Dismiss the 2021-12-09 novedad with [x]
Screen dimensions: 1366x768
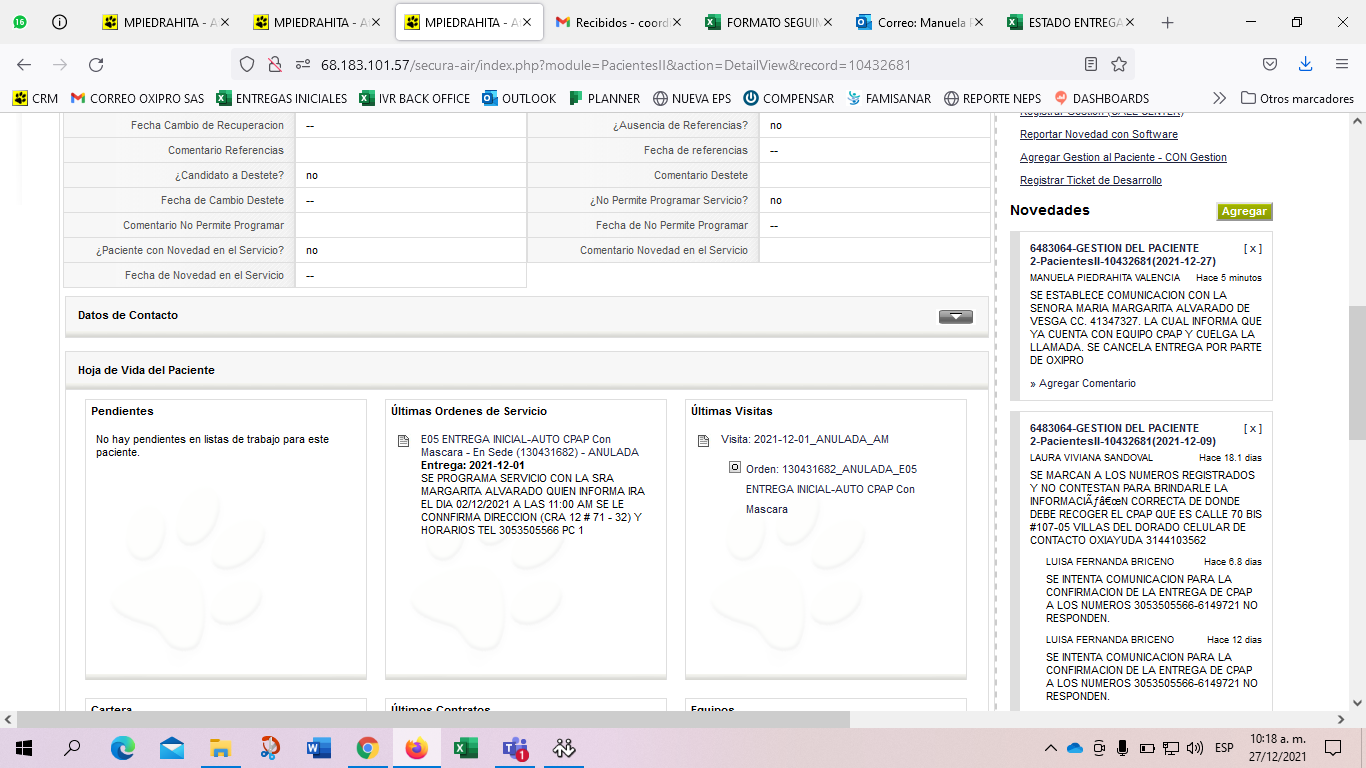[1252, 428]
